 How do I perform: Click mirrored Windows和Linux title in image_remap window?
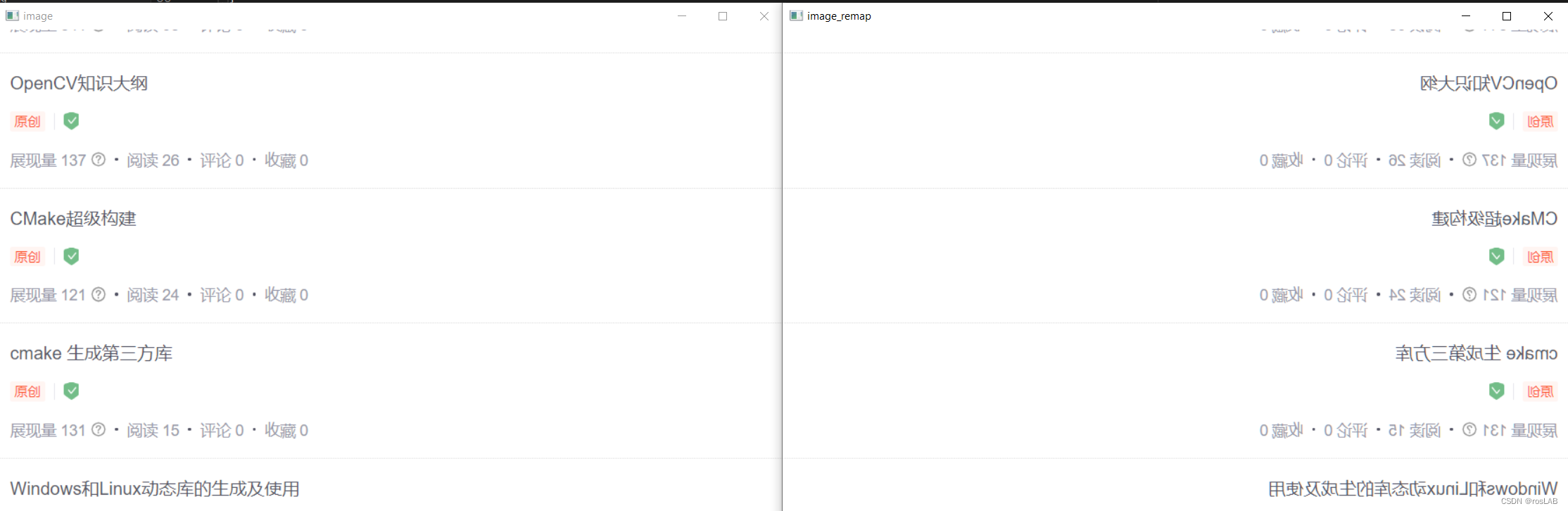(1412, 488)
